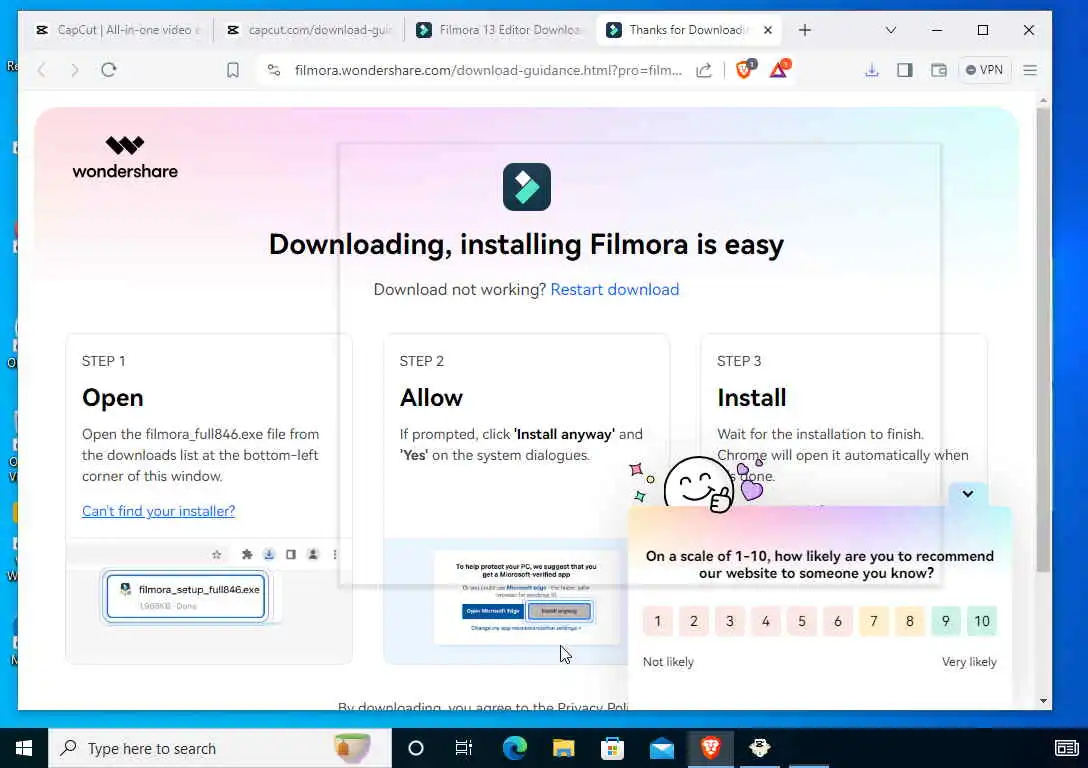Open Brave Rewards triangle icon
1088x768 pixels.
(779, 69)
